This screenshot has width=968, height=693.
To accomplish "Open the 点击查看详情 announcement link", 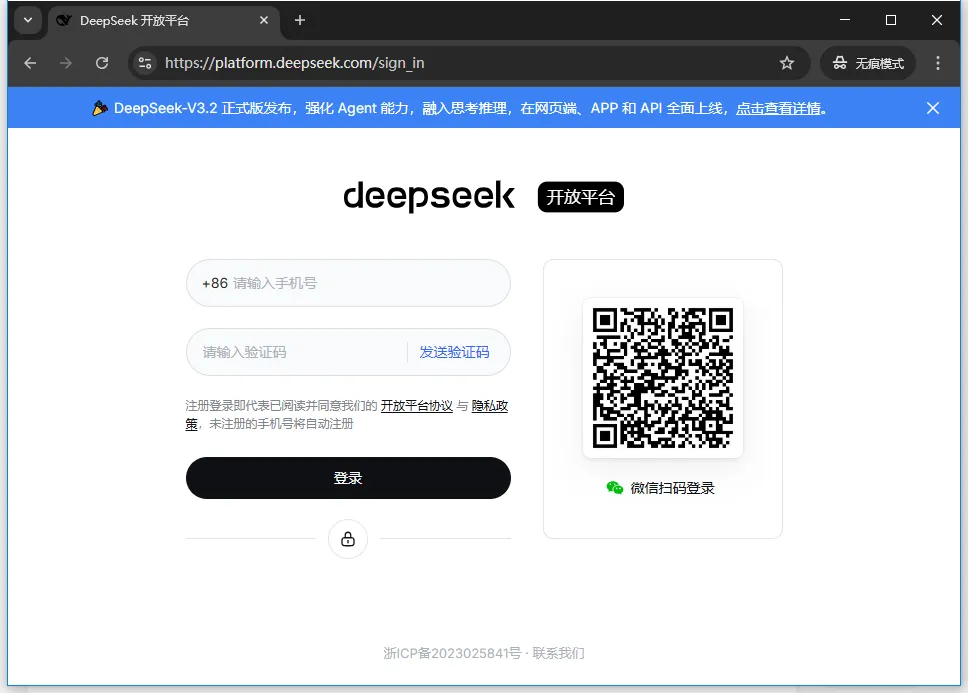I will [778, 109].
